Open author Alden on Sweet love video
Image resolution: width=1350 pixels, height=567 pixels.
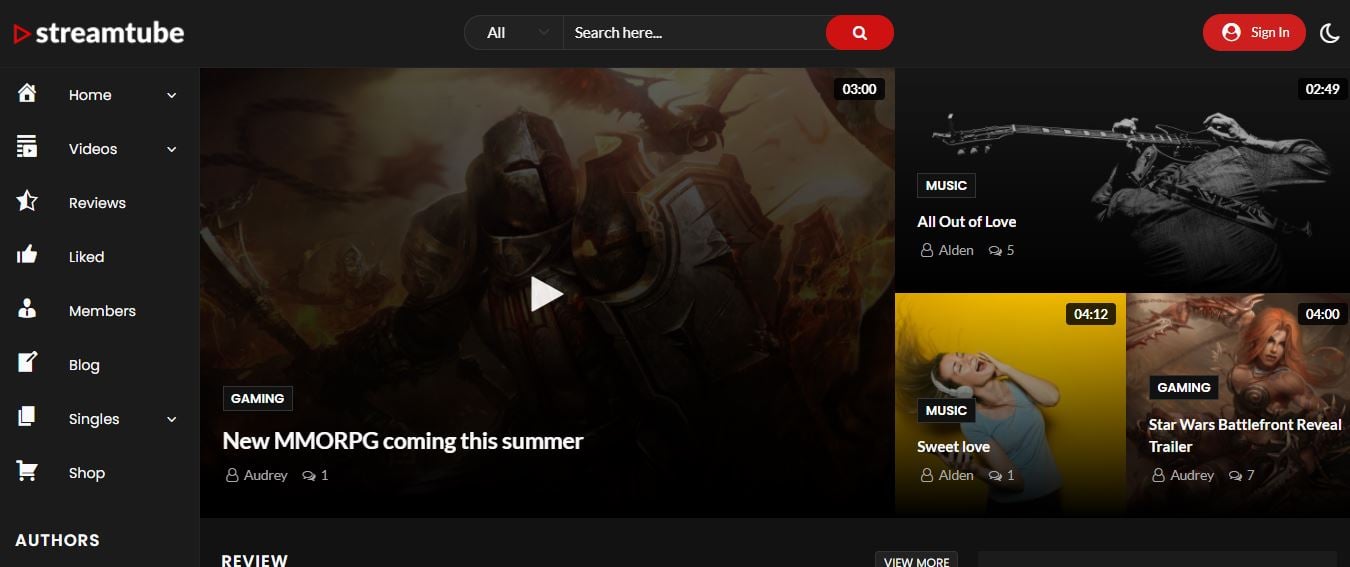956,475
